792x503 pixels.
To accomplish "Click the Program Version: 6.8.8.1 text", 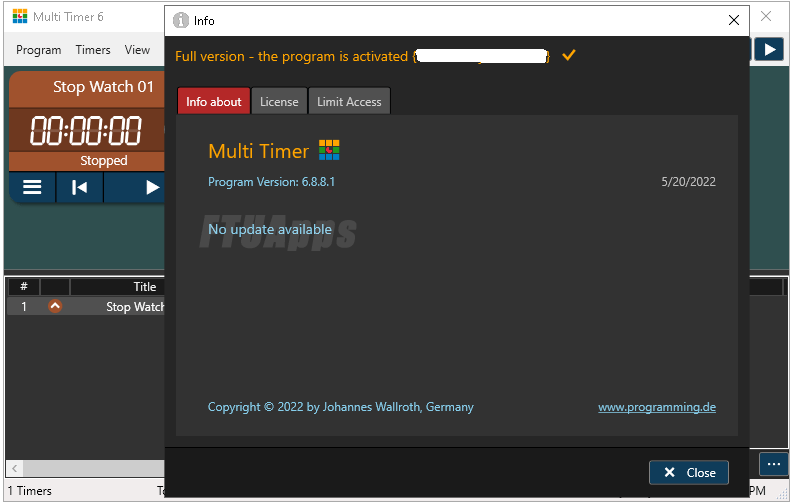I will 271,182.
